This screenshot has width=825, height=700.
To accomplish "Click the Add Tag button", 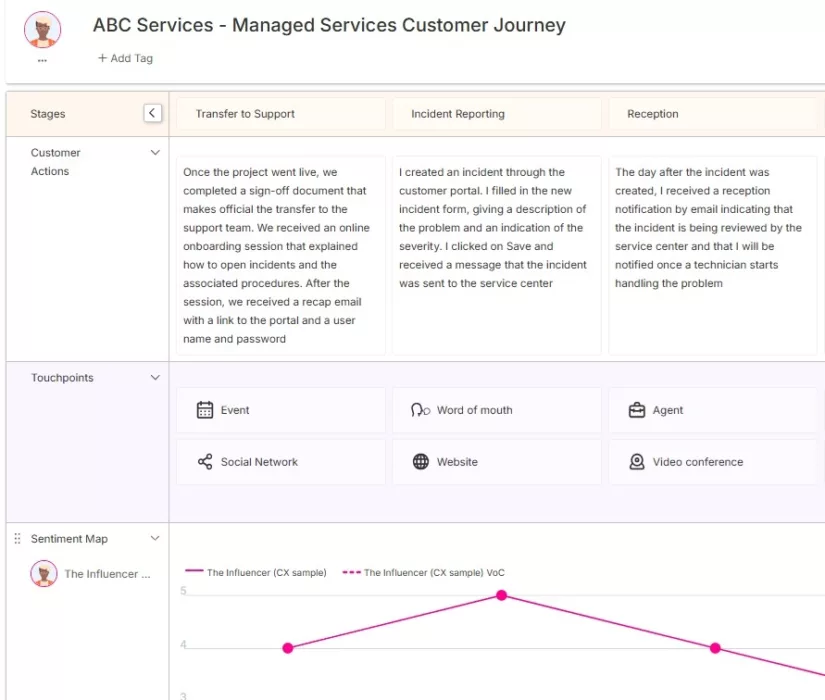I will (125, 58).
